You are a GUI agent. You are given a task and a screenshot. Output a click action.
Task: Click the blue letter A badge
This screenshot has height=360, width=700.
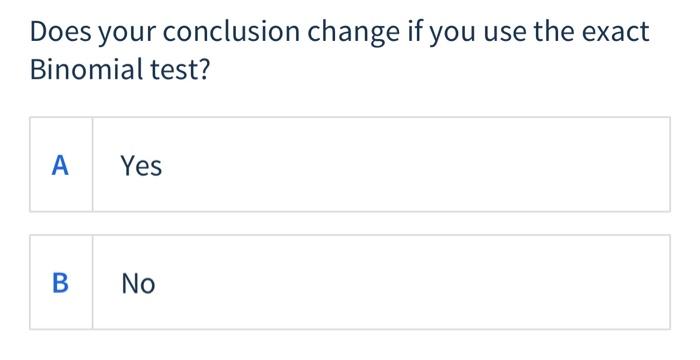(60, 166)
